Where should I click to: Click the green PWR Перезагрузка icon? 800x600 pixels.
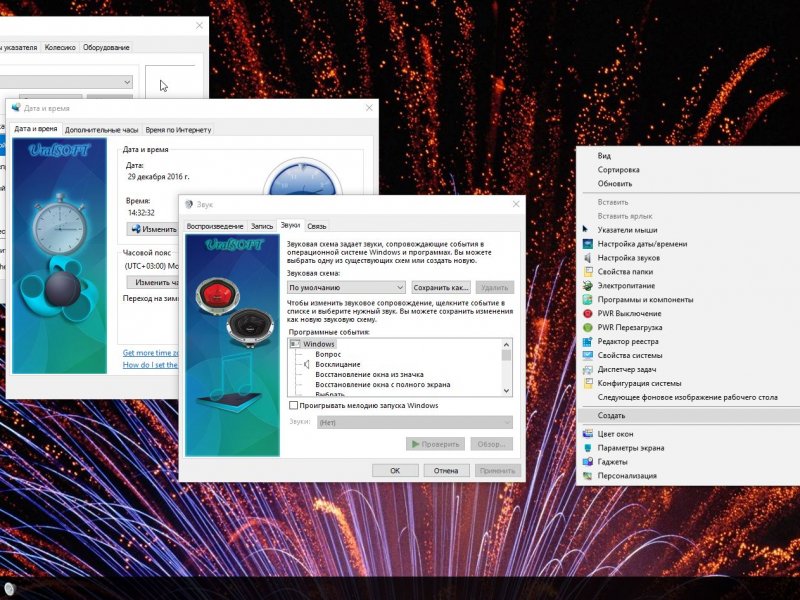(x=588, y=328)
